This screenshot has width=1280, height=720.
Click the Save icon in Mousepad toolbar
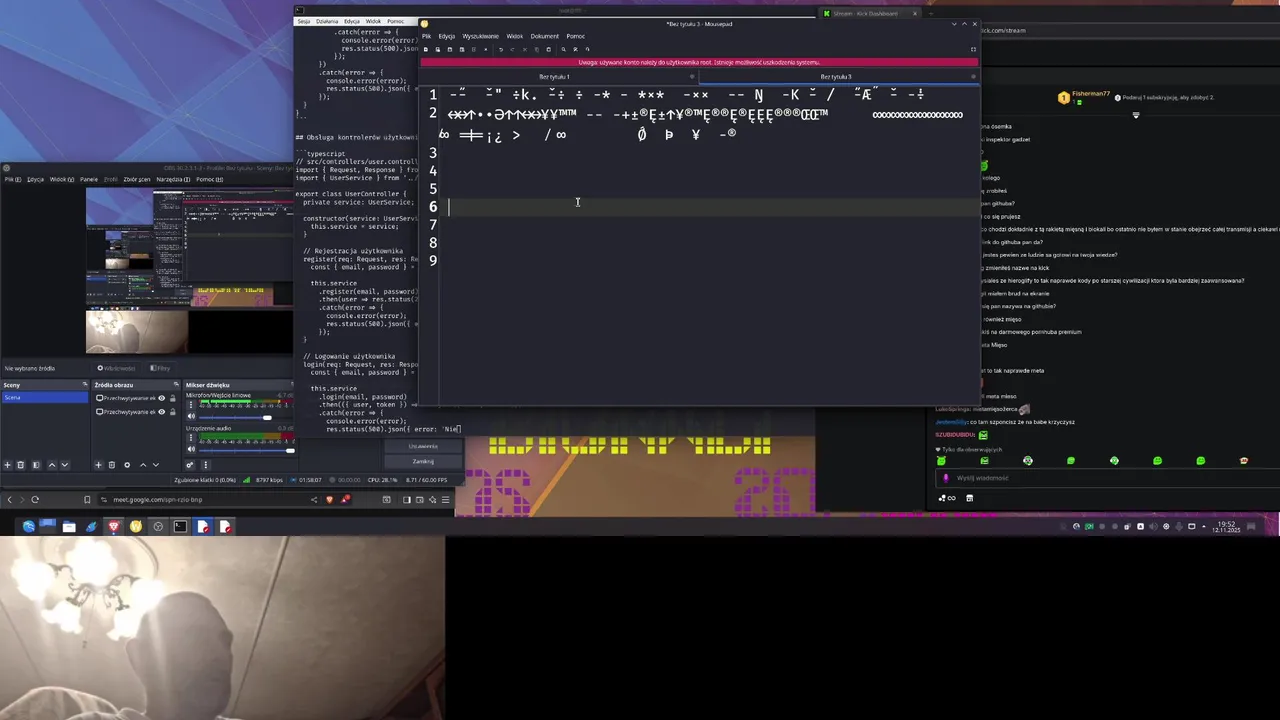[x=450, y=49]
